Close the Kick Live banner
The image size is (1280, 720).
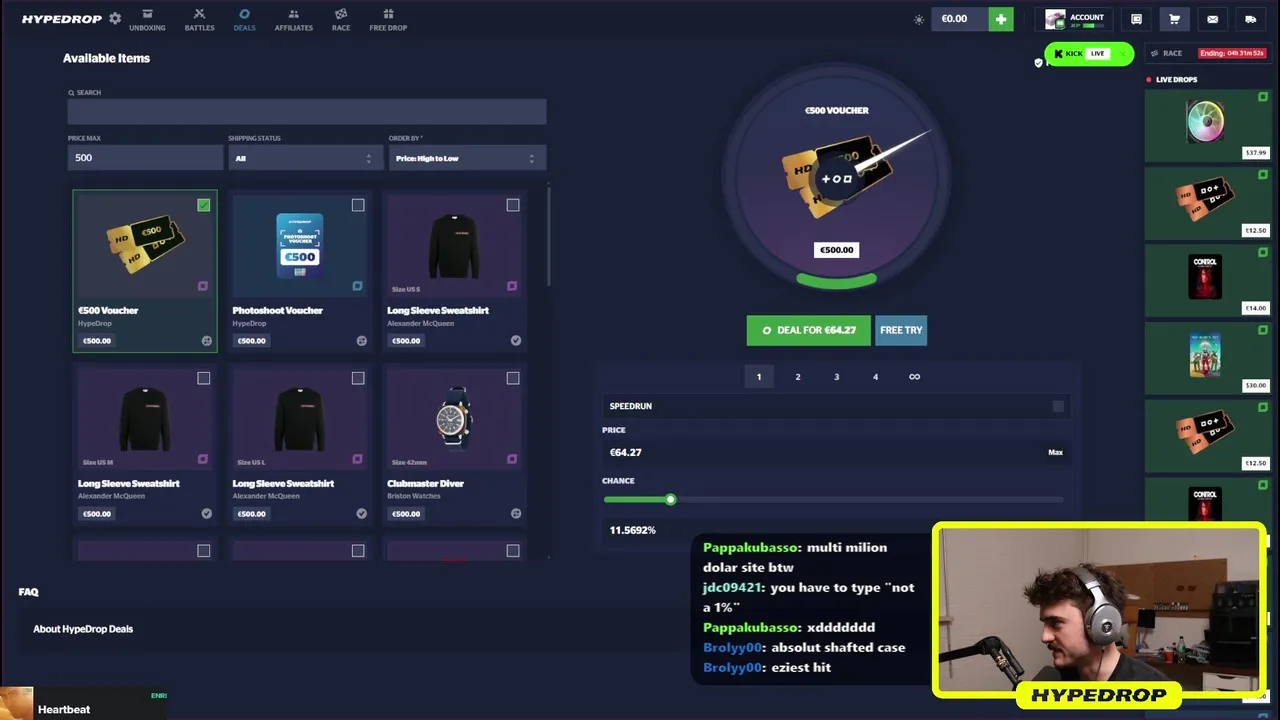tap(1123, 53)
